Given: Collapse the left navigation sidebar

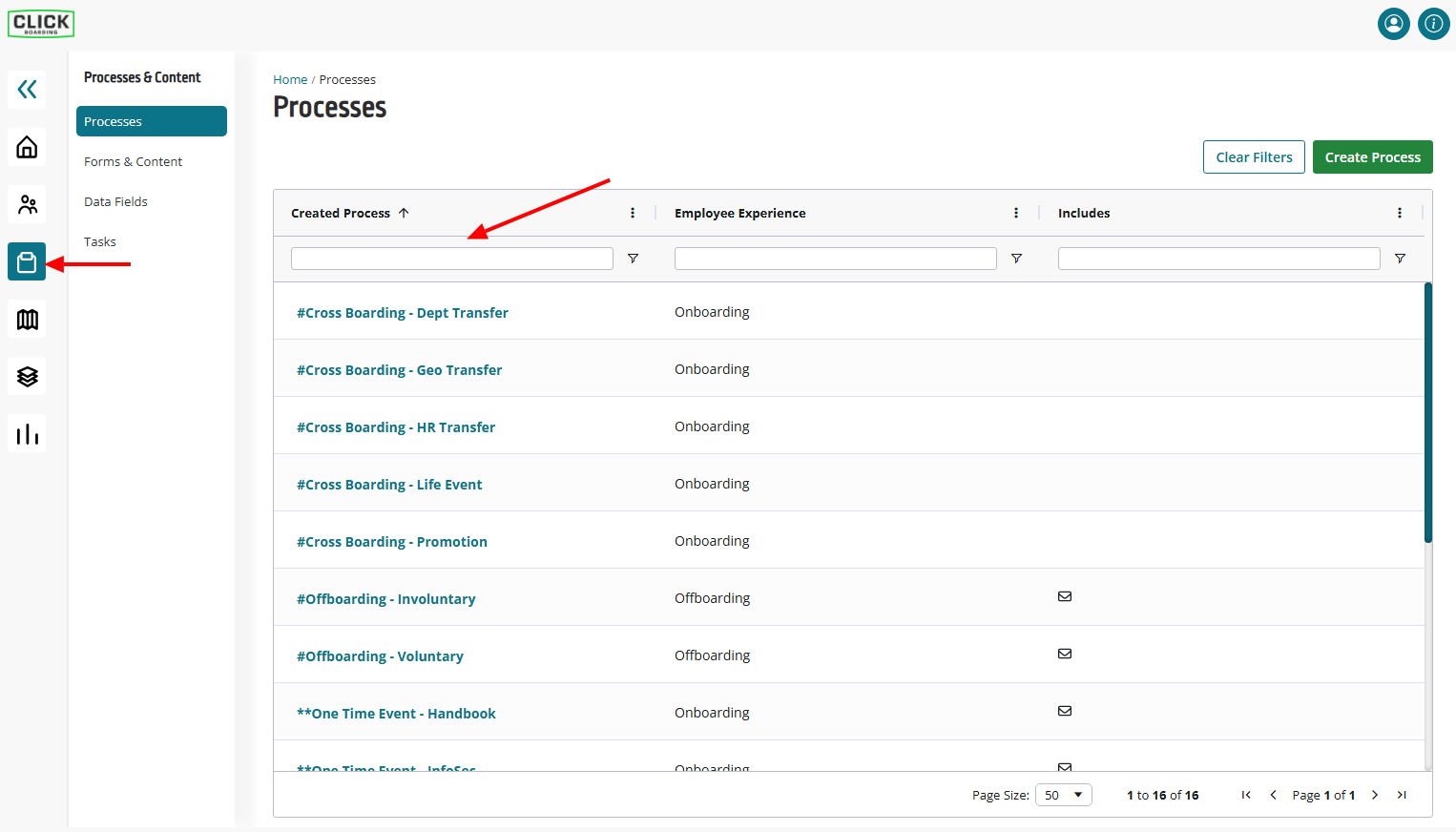Looking at the screenshot, I should (x=26, y=89).
